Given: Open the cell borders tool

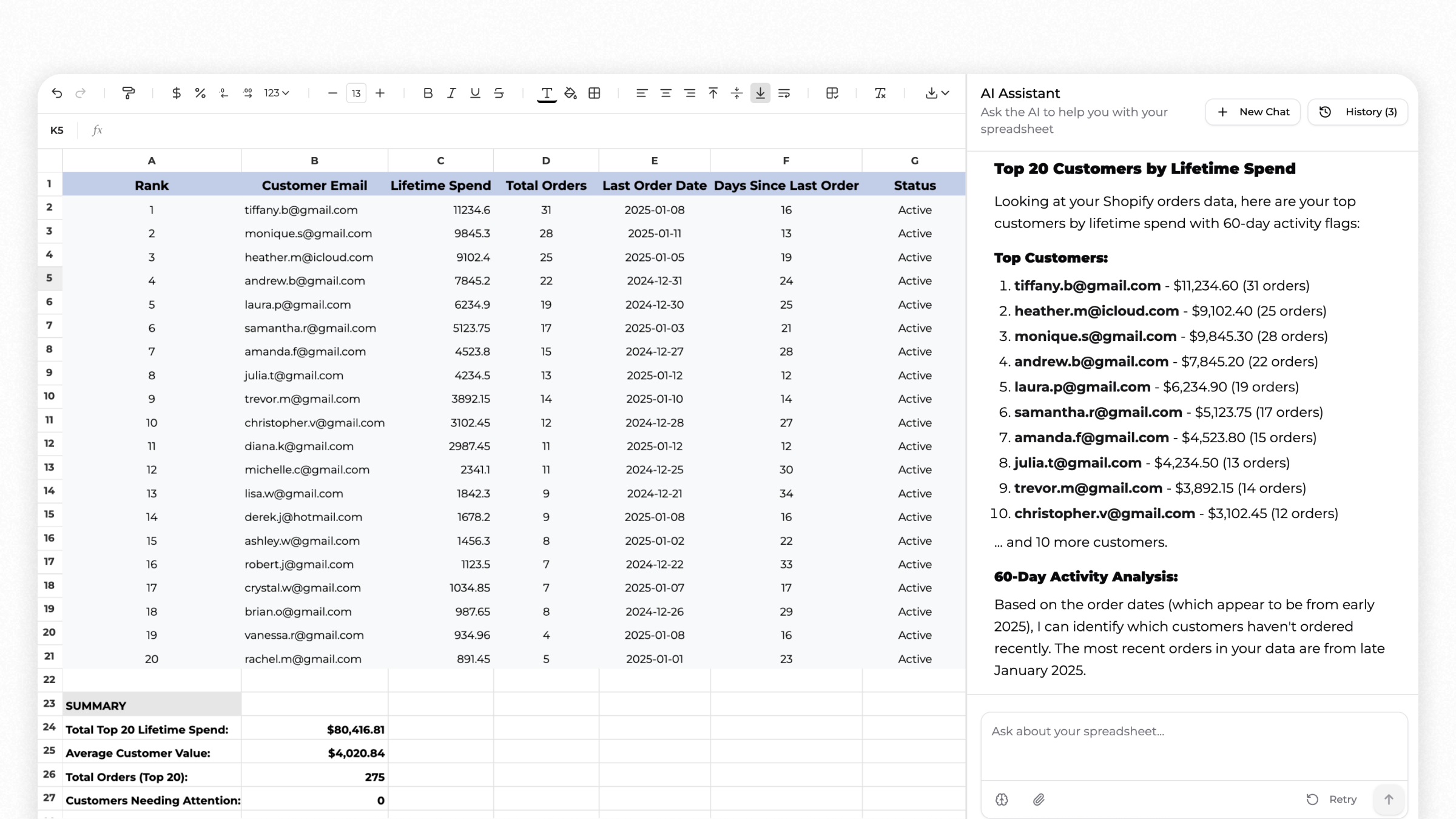Looking at the screenshot, I should pyautogui.click(x=595, y=93).
